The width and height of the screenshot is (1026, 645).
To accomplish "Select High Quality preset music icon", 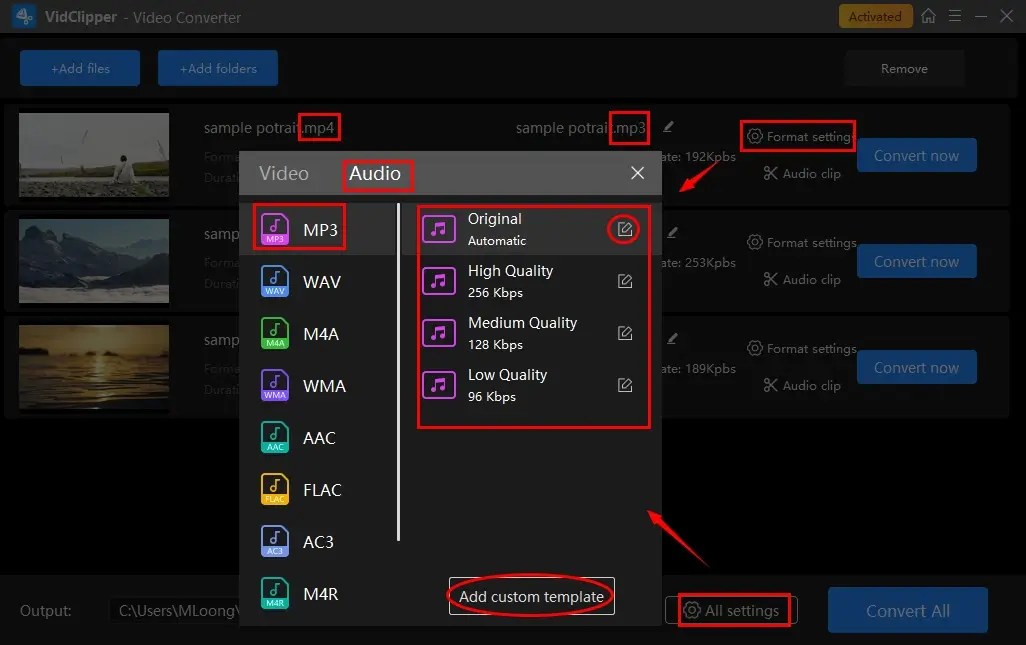I will point(438,281).
